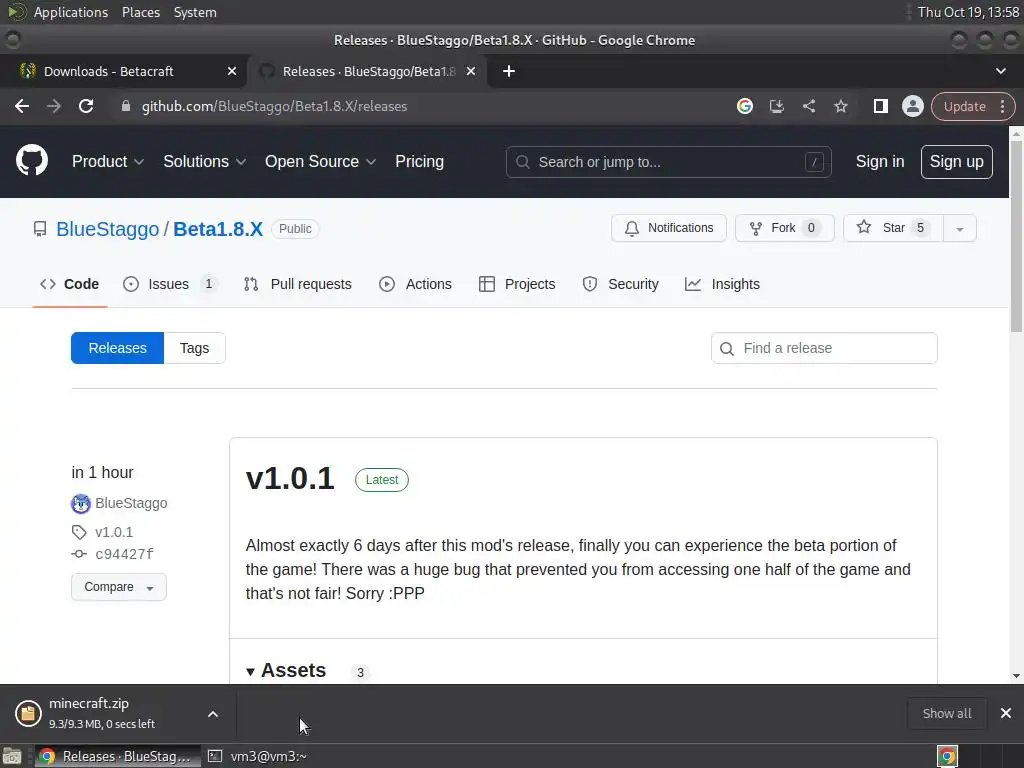Bookmark this page with the star icon
Viewport: 1024px width, 768px height.
coord(840,106)
